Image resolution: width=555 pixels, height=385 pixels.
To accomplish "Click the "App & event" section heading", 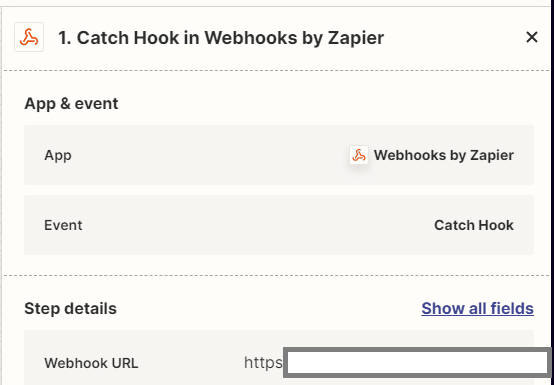I will (x=71, y=104).
